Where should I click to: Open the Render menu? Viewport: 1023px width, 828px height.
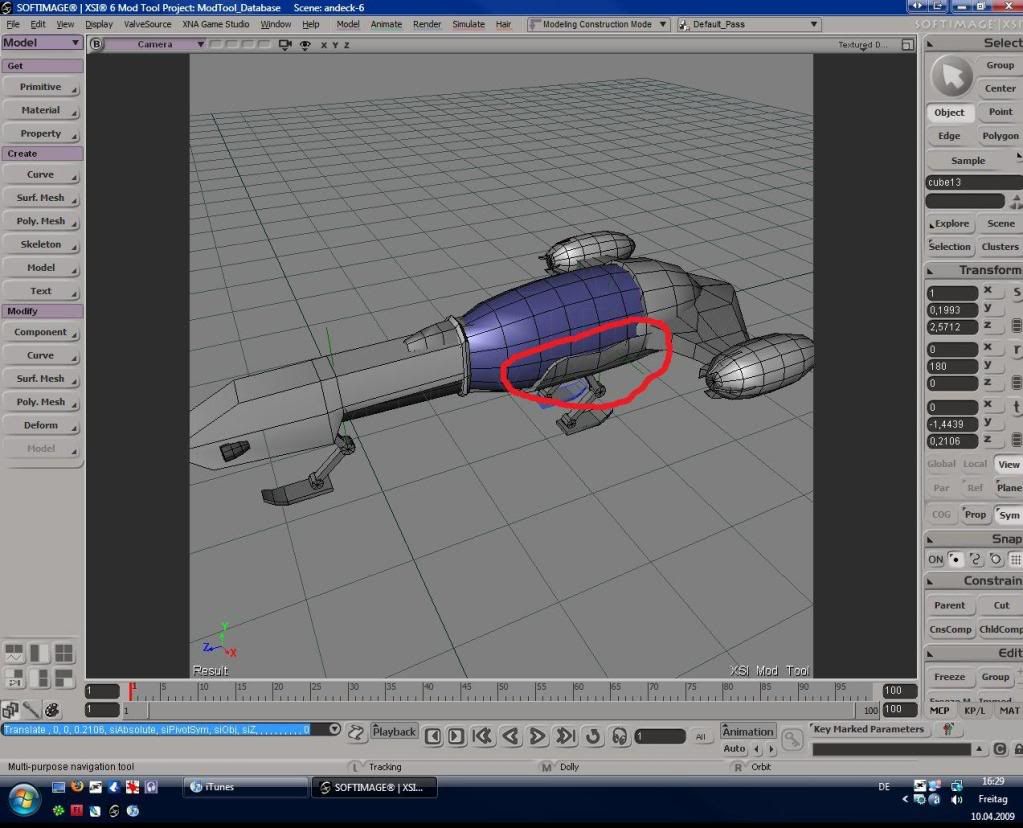pyautogui.click(x=427, y=24)
